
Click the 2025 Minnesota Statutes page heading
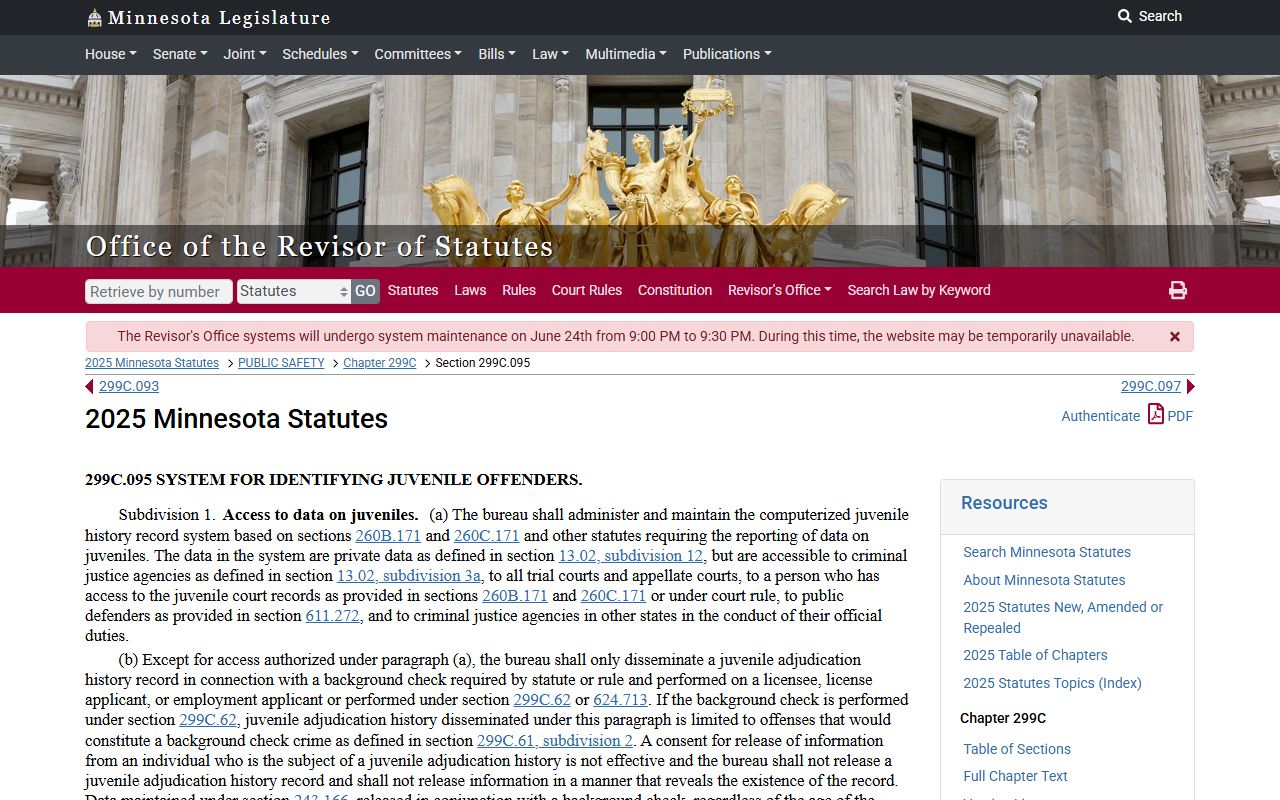click(x=236, y=418)
